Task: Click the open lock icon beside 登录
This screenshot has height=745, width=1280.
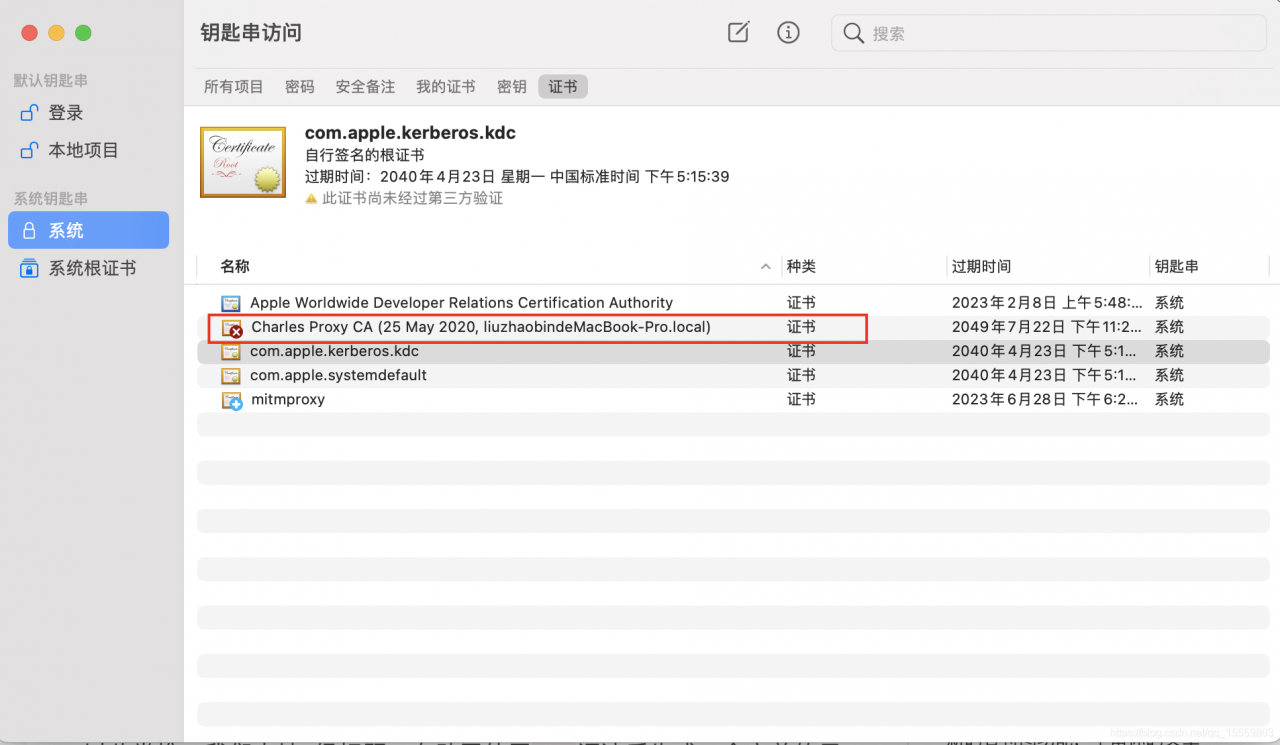Action: tap(29, 113)
